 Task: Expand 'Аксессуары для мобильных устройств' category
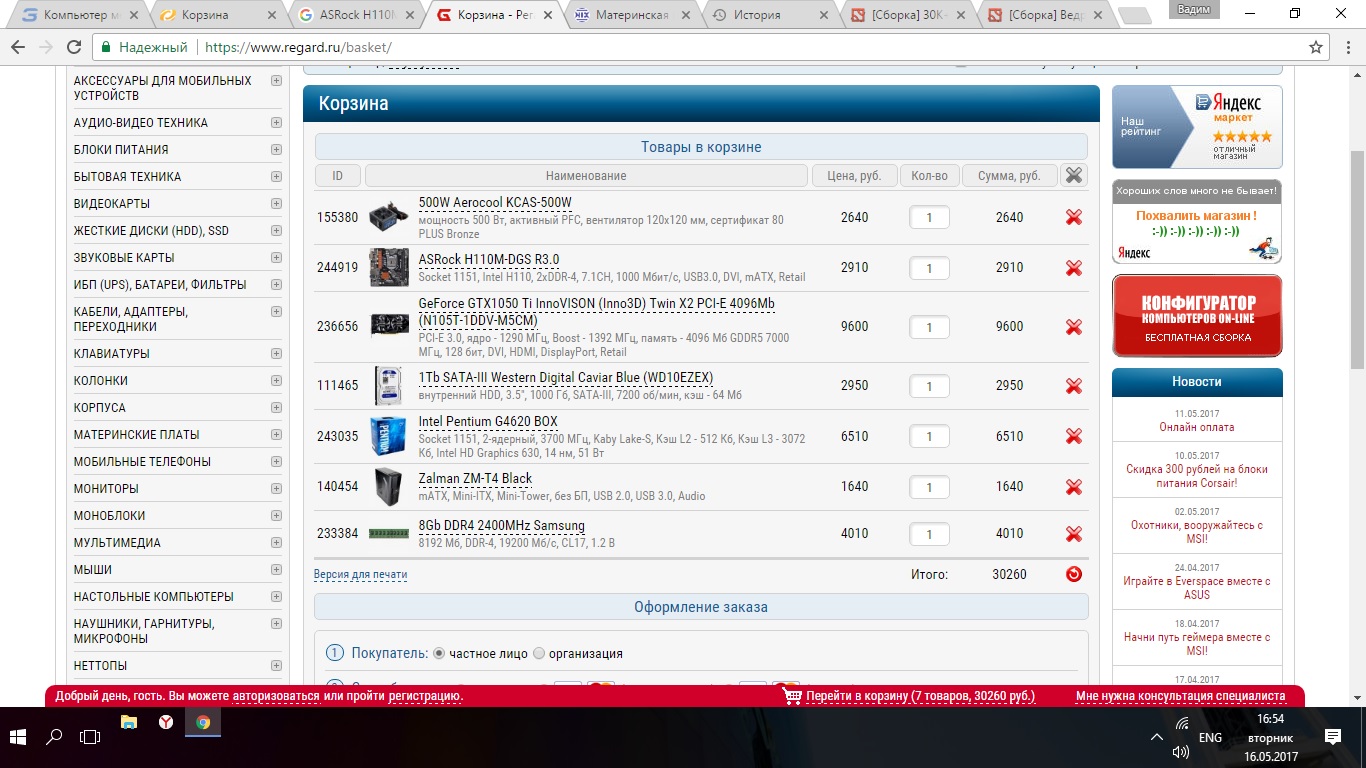click(x=276, y=81)
